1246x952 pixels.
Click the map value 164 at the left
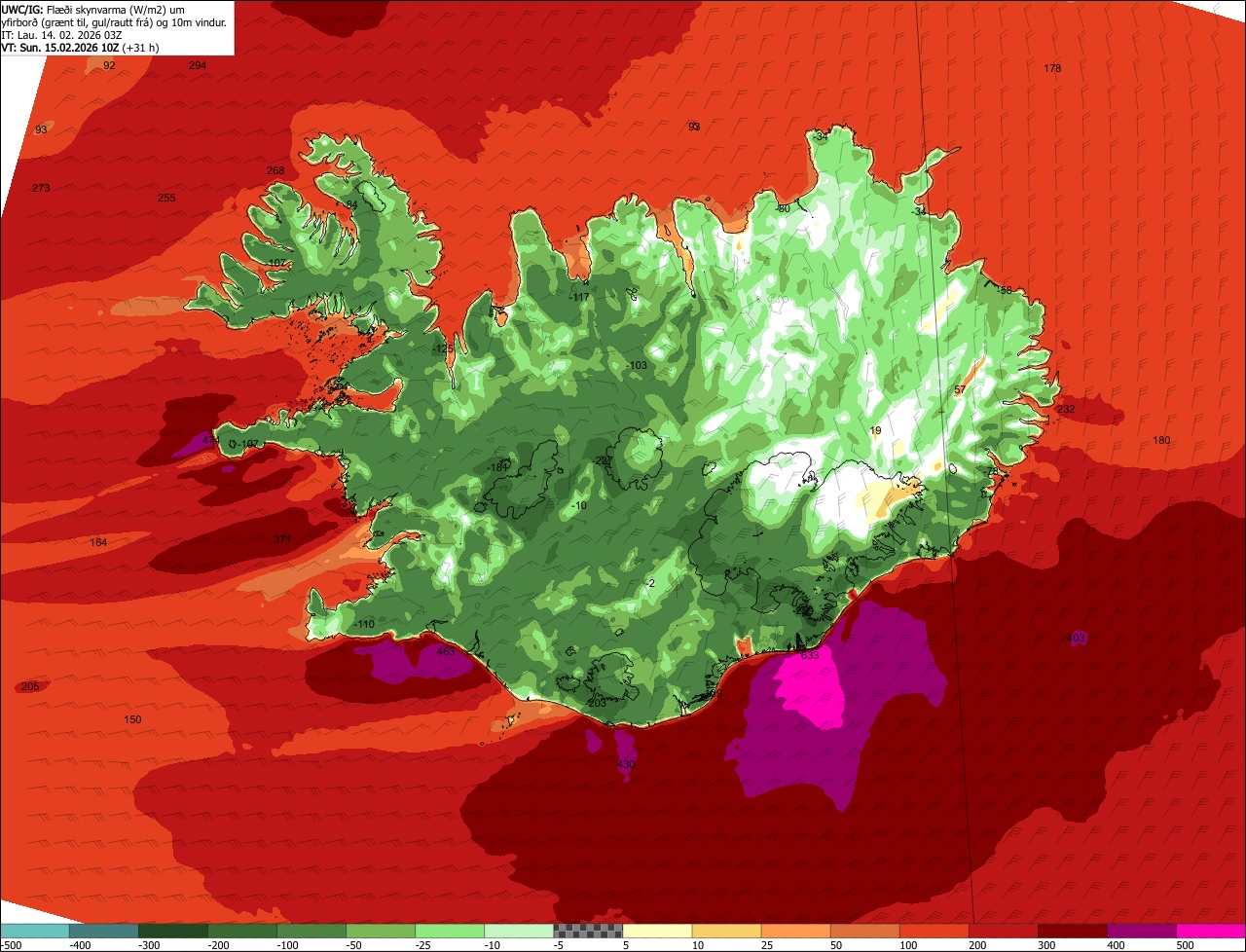[98, 542]
